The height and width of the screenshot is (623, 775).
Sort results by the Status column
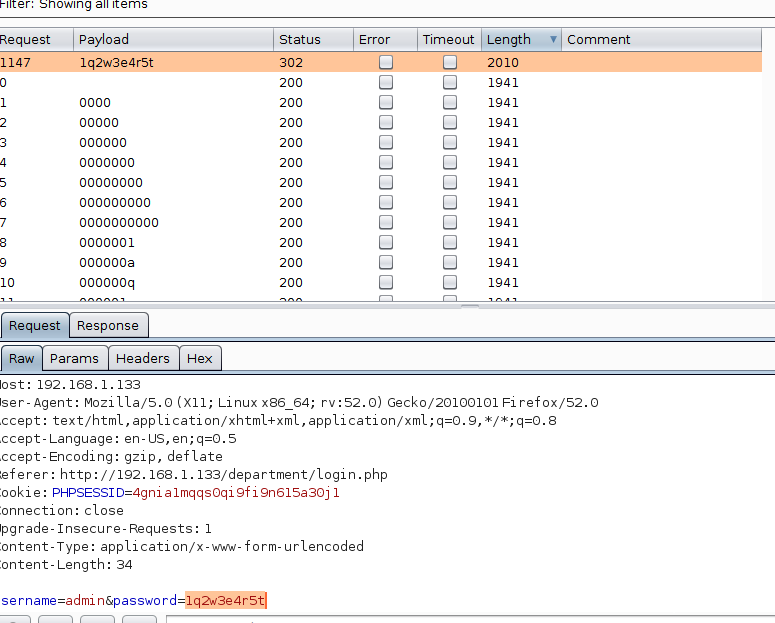tap(312, 40)
